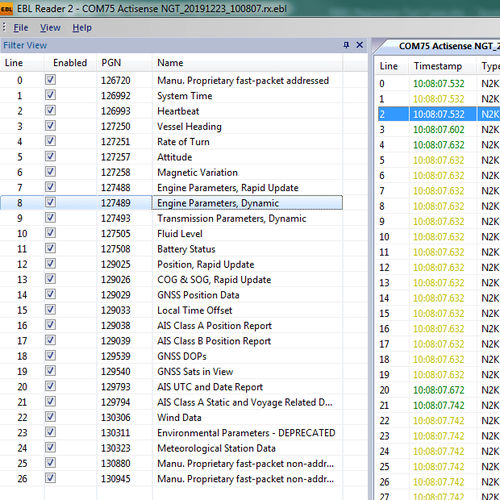Select 'AIS UTC and Date Report' entry

pos(210,387)
